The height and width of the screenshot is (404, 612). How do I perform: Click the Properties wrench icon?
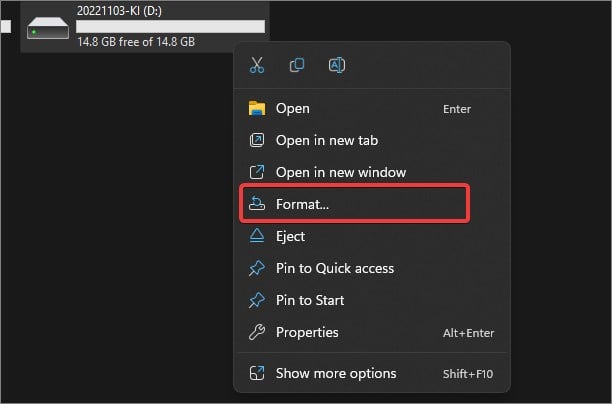[257, 332]
